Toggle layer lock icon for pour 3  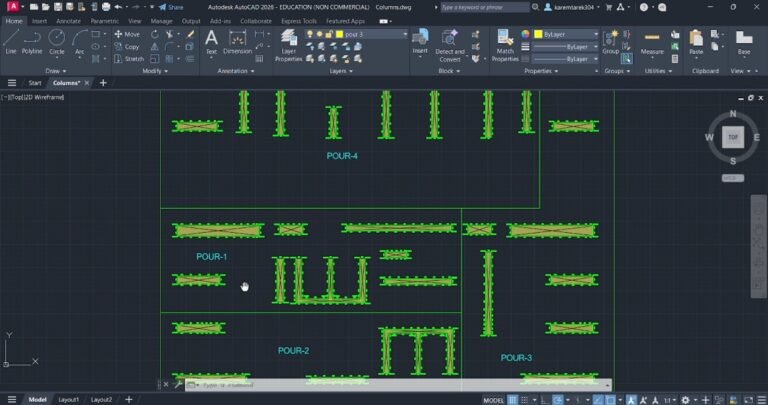coord(329,34)
